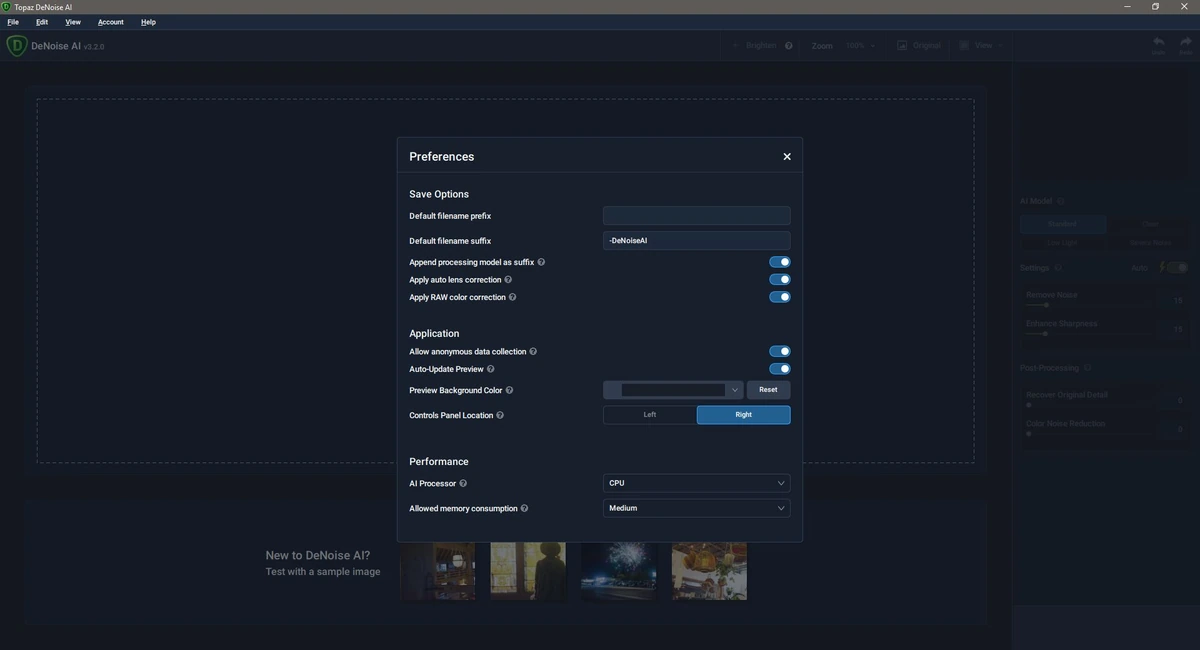Screen dimensions: 1200x650
Task: Select the Severe Noise AI model button
Action: (1150, 243)
